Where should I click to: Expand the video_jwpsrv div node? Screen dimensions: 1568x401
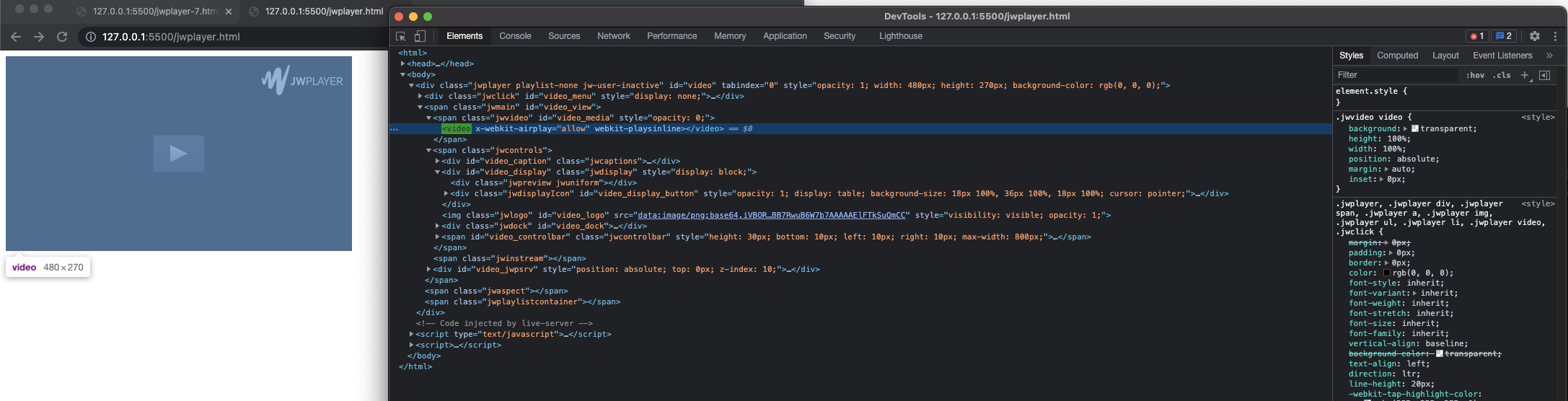point(429,269)
